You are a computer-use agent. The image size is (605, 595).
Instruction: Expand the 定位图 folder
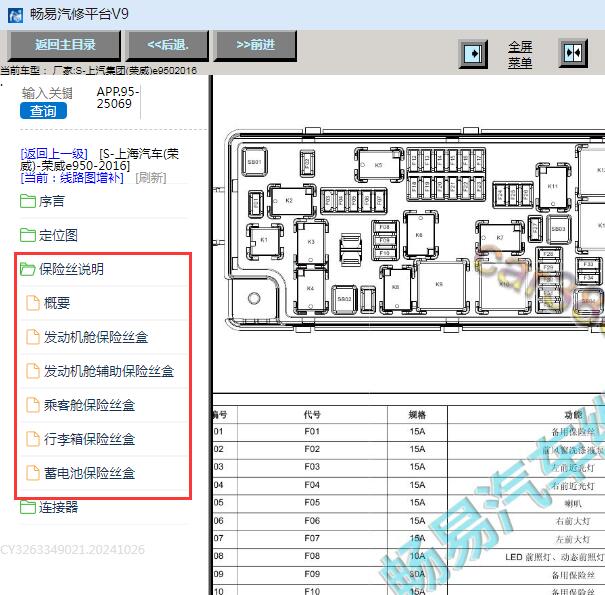tap(58, 235)
